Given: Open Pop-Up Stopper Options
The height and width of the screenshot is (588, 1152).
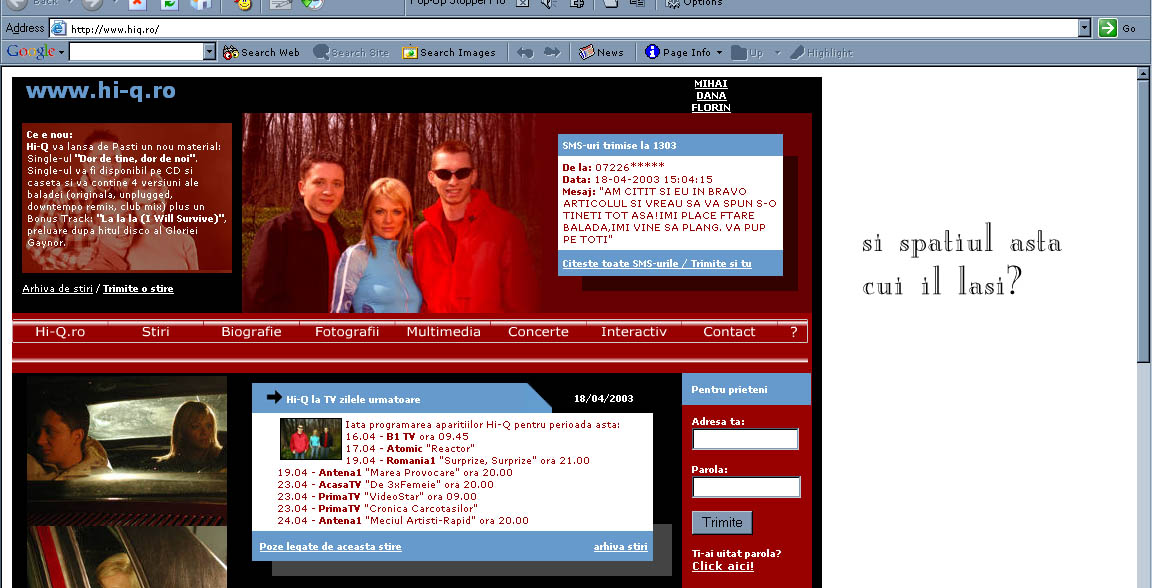Looking at the screenshot, I should click(x=694, y=4).
